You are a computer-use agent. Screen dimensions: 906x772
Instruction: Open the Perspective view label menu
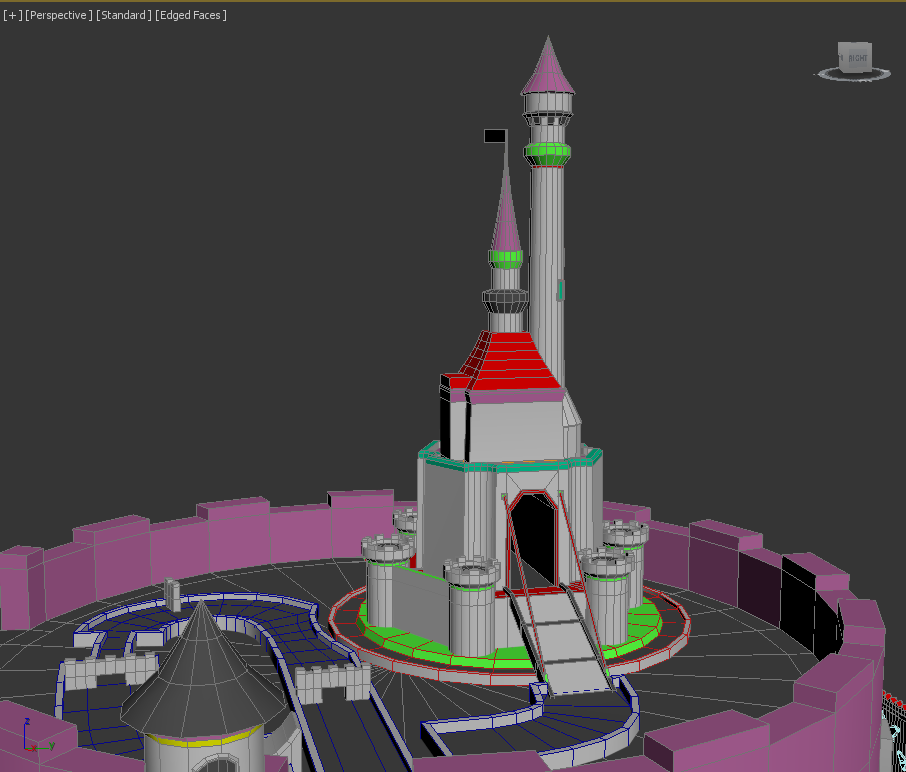click(58, 15)
